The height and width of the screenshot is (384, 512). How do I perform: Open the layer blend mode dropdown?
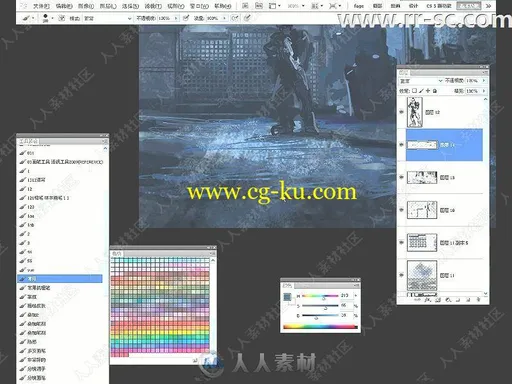tap(421, 81)
